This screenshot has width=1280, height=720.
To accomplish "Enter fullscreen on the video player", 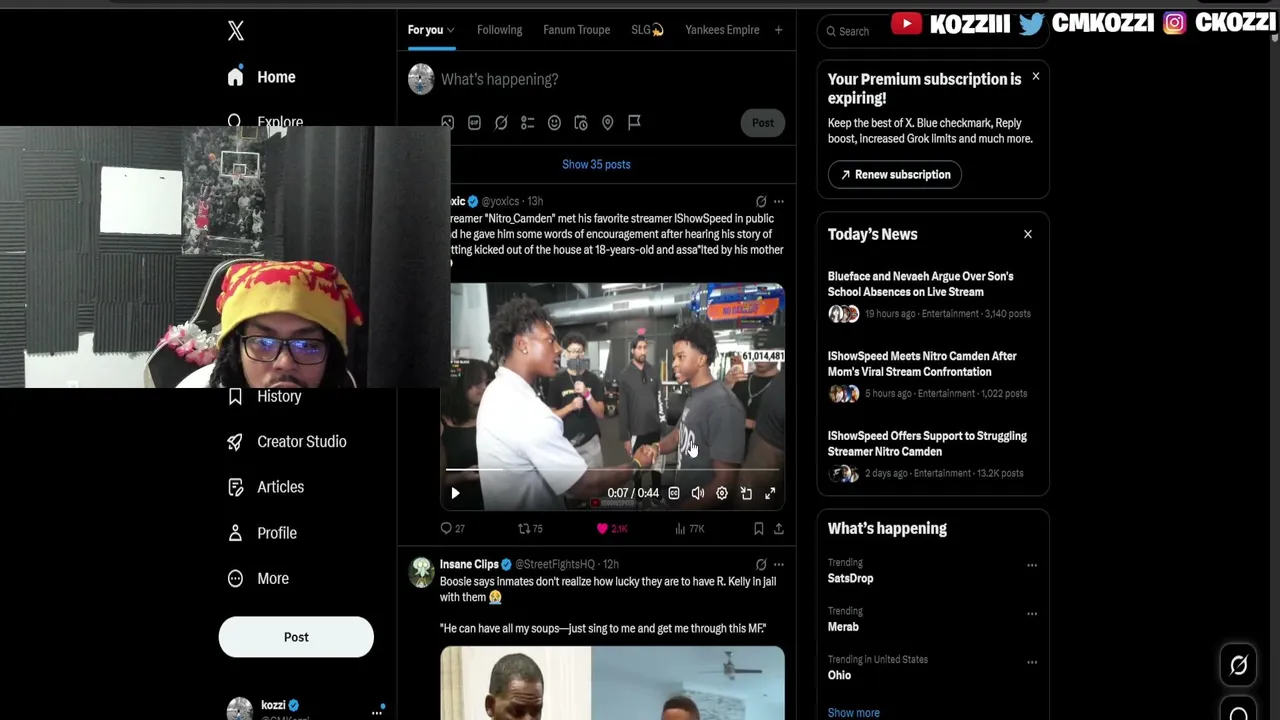I will (x=770, y=493).
